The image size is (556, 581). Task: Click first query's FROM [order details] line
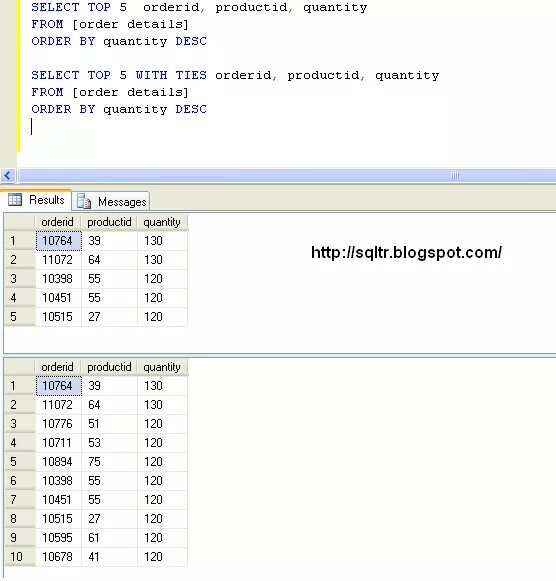click(x=110, y=24)
